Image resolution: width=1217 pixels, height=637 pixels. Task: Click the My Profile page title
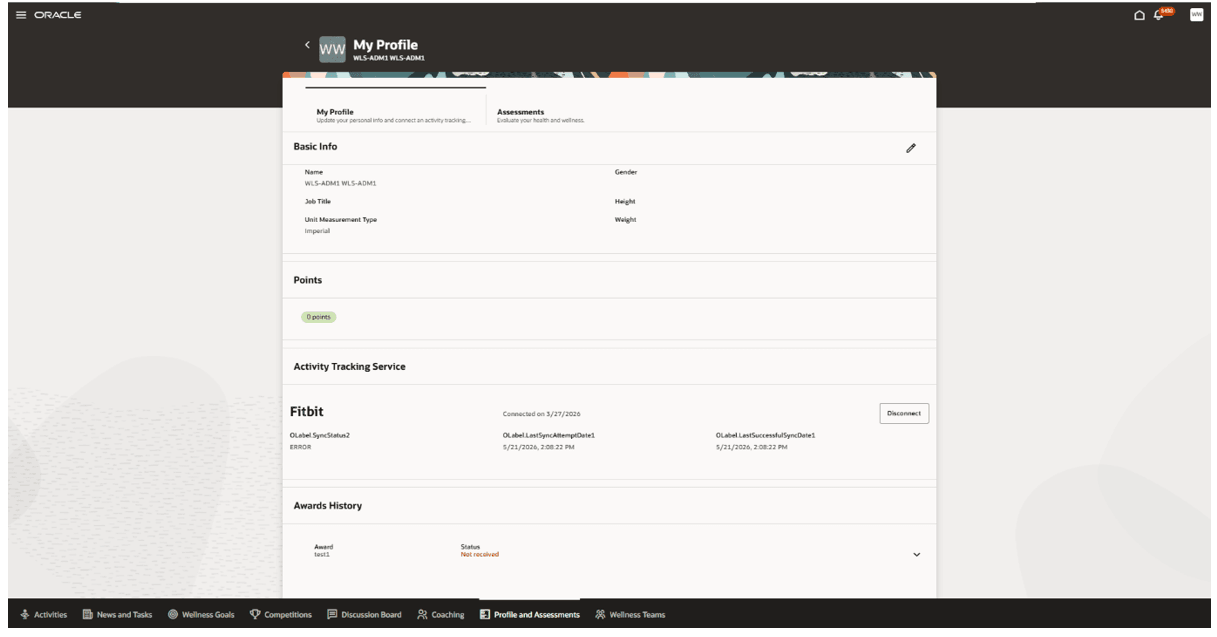385,44
